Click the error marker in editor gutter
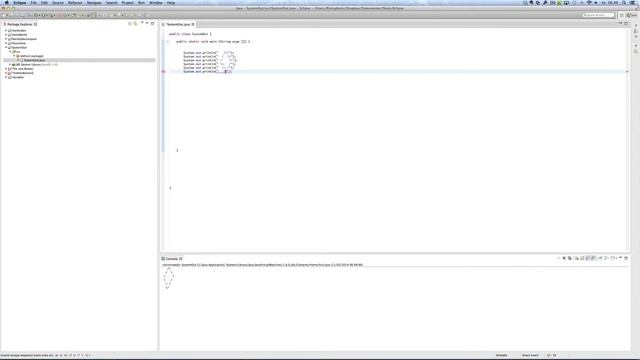 click(x=164, y=71)
